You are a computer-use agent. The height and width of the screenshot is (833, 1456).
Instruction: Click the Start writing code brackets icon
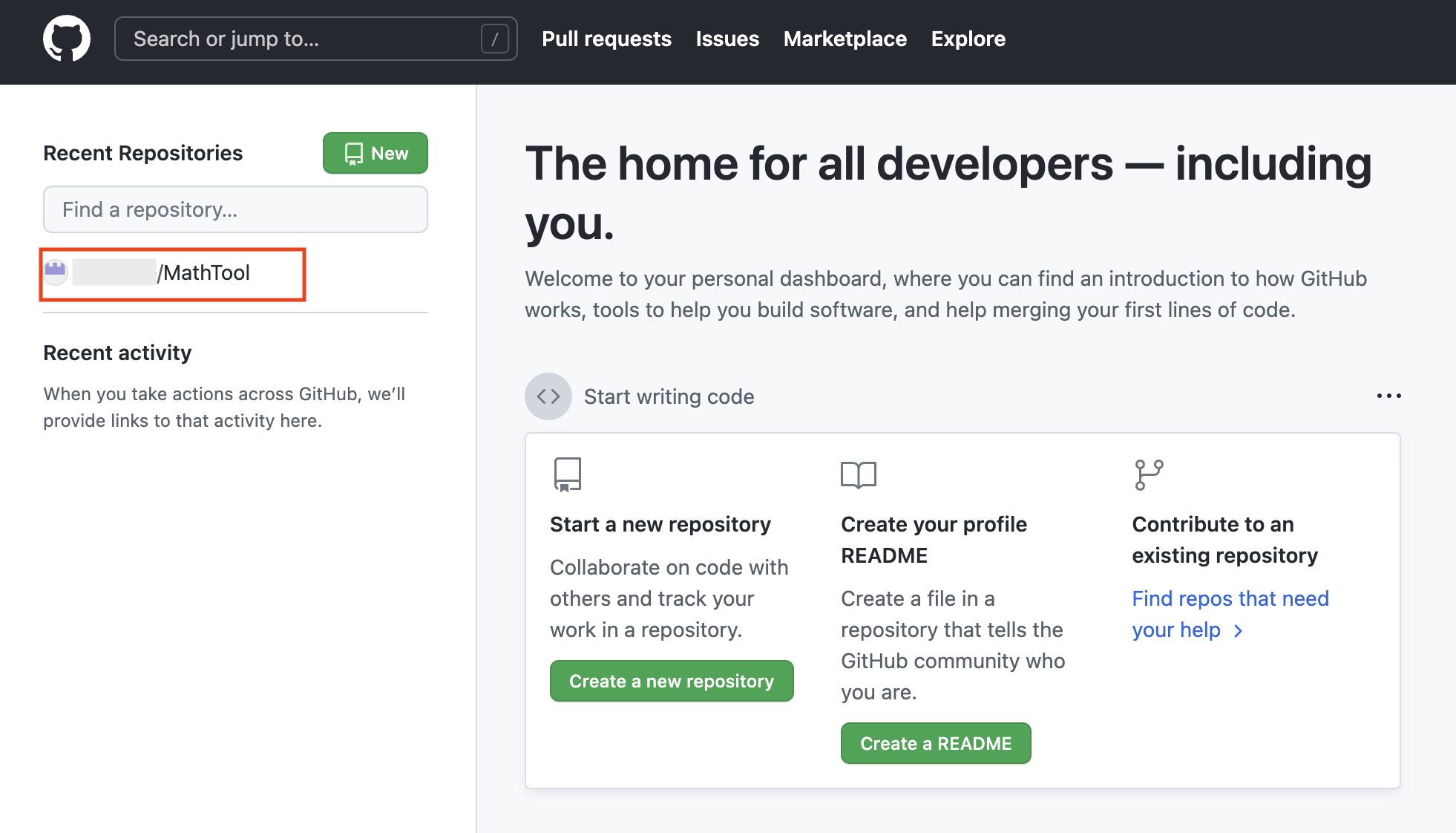[x=548, y=396]
